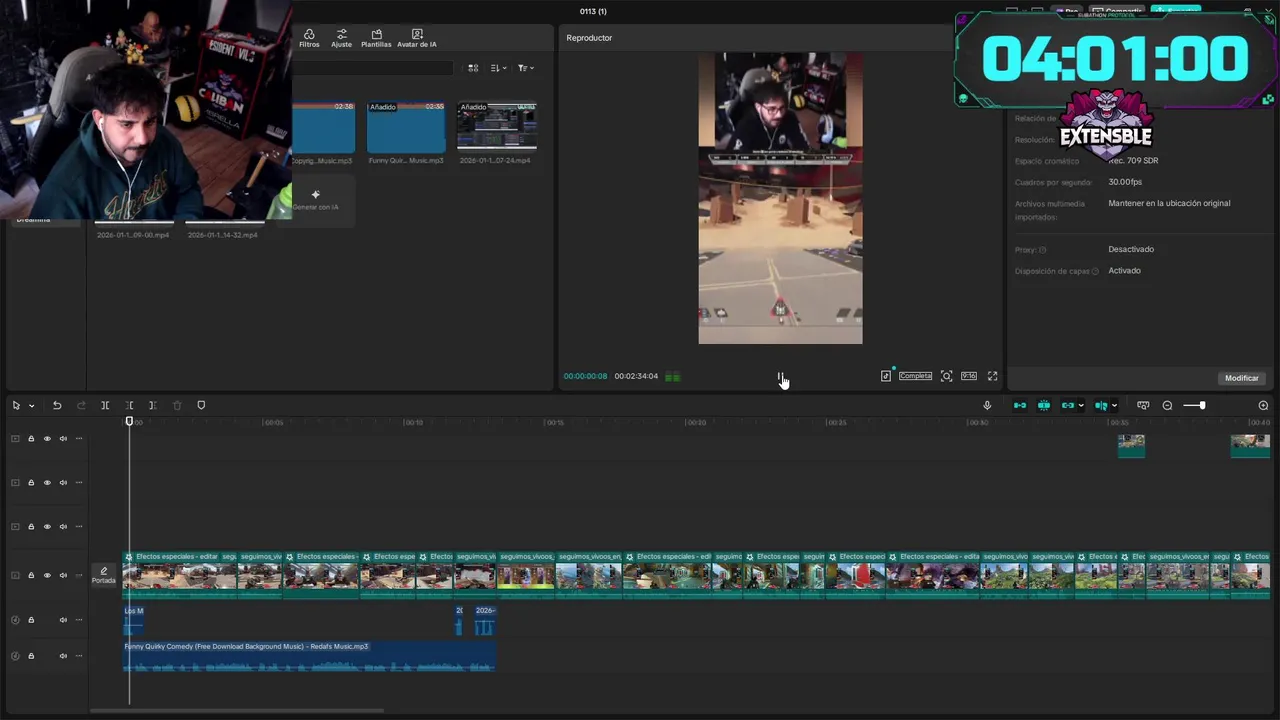Viewport: 1280px width, 720px height.
Task: Click the playhead handle on the ruler
Action: point(129,421)
